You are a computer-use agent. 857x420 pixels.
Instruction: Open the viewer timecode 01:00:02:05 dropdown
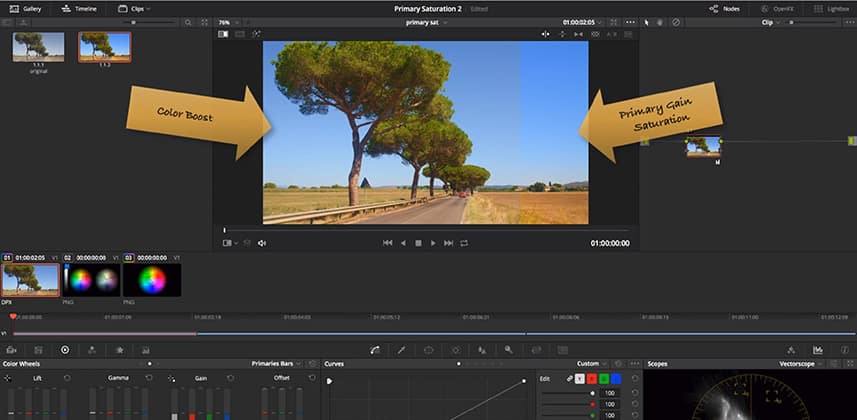[x=583, y=22]
